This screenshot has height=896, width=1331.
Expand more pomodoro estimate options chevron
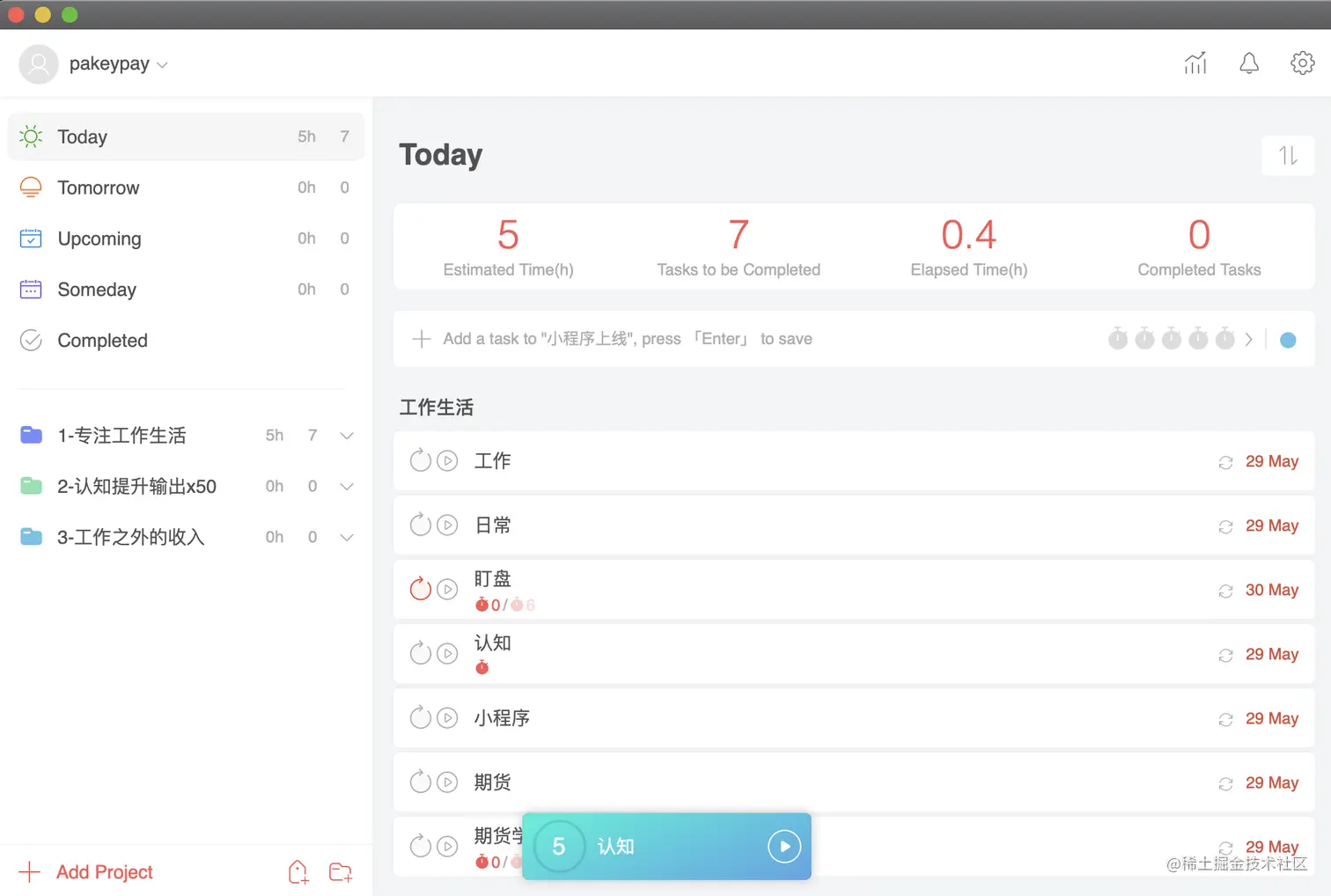point(1248,340)
